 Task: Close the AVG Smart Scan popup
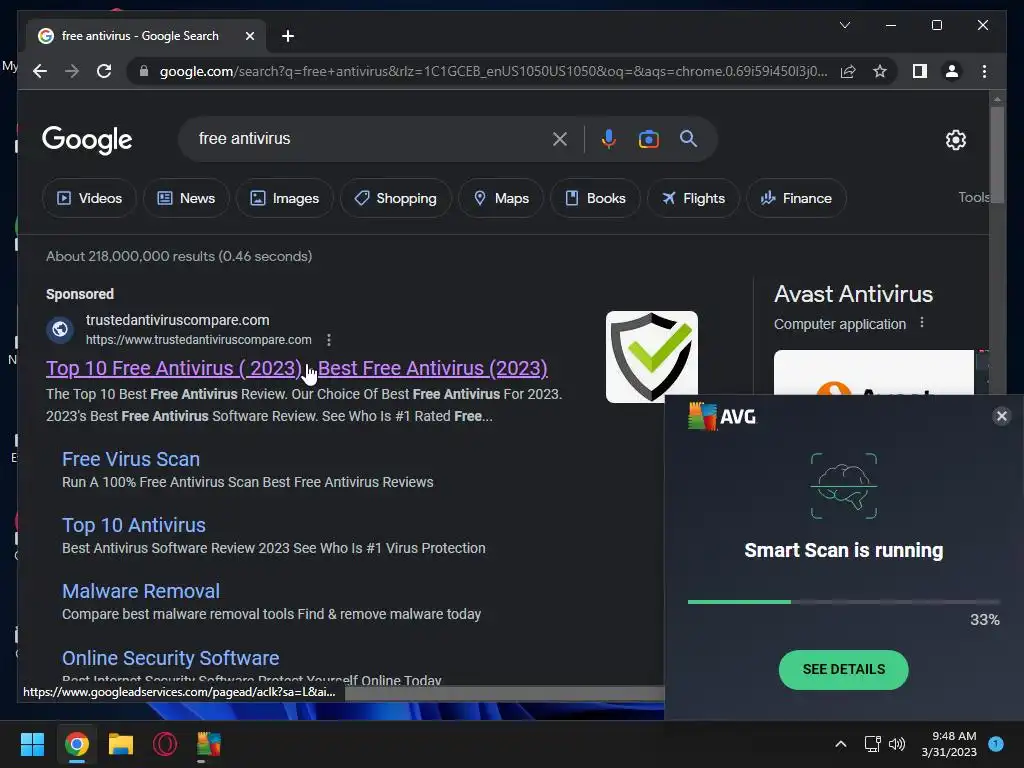point(1001,416)
